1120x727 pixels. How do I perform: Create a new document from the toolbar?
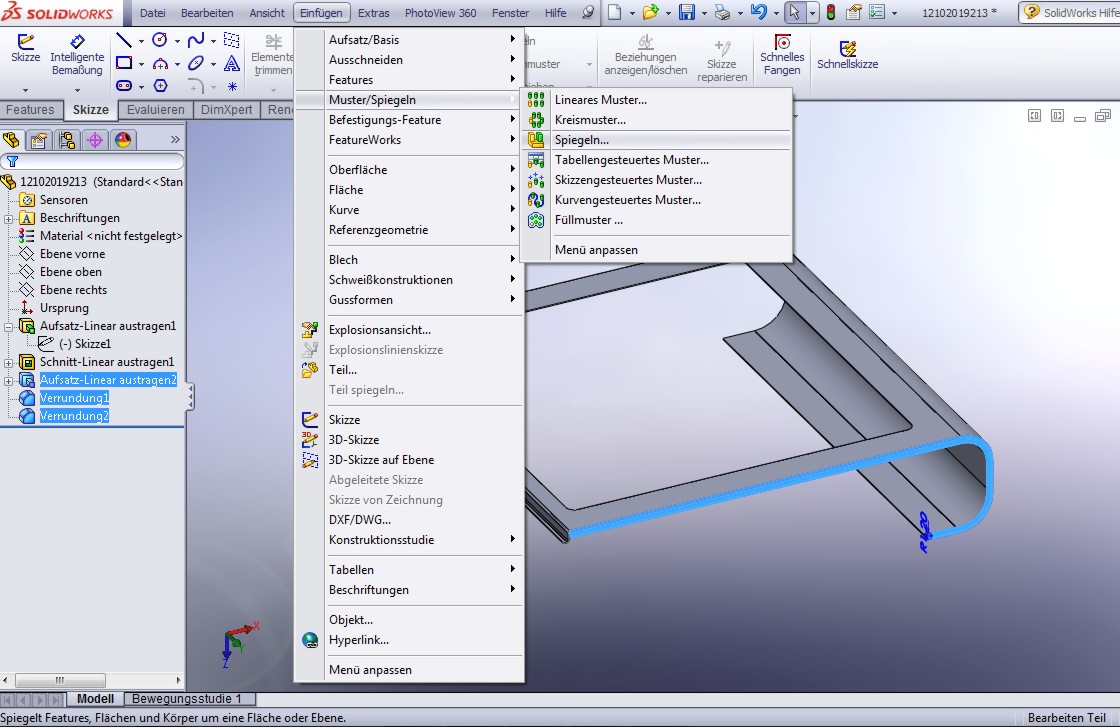pyautogui.click(x=614, y=12)
